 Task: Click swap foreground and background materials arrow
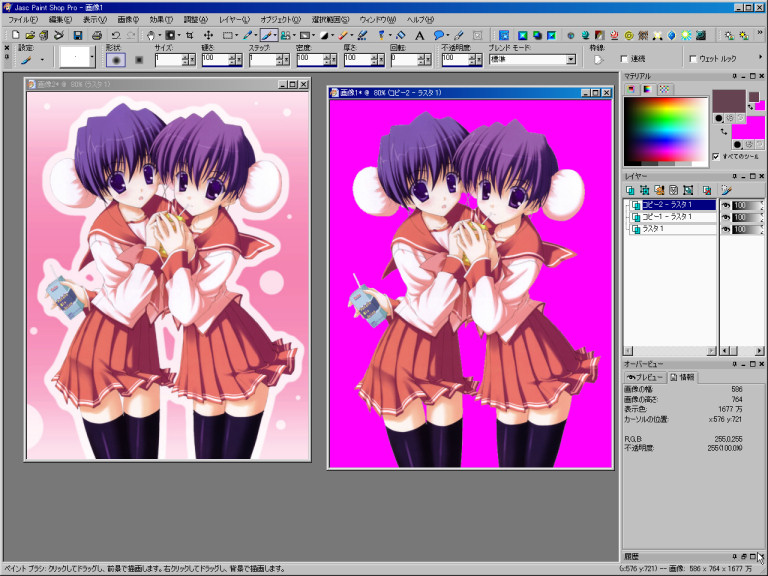click(x=724, y=132)
